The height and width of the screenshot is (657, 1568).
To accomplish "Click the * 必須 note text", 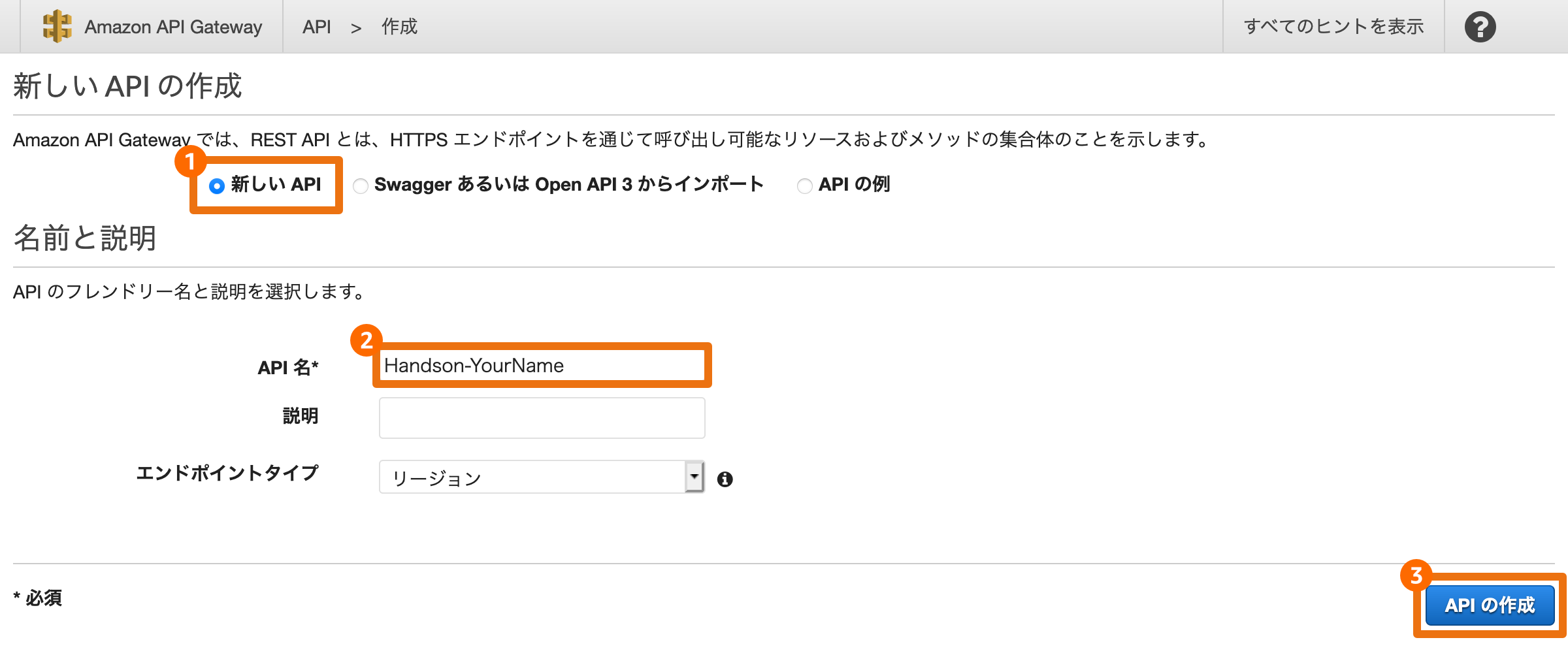I will (x=38, y=598).
